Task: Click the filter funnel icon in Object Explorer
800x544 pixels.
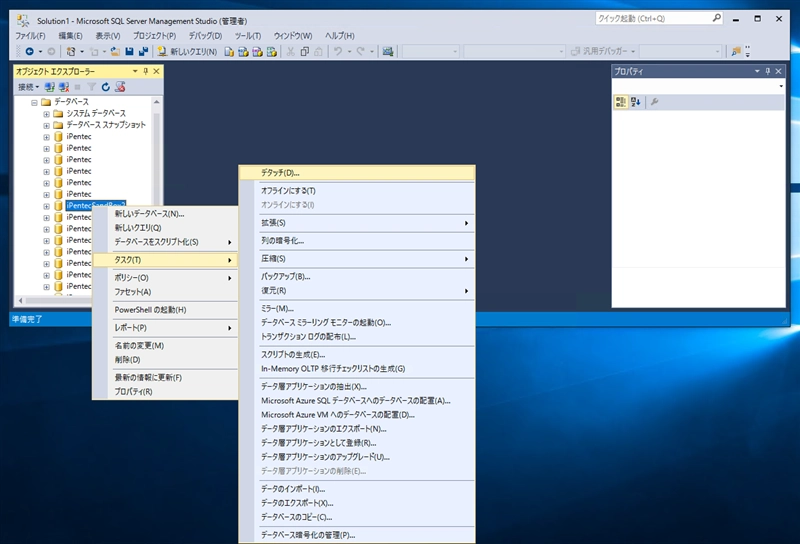Action: (91, 87)
